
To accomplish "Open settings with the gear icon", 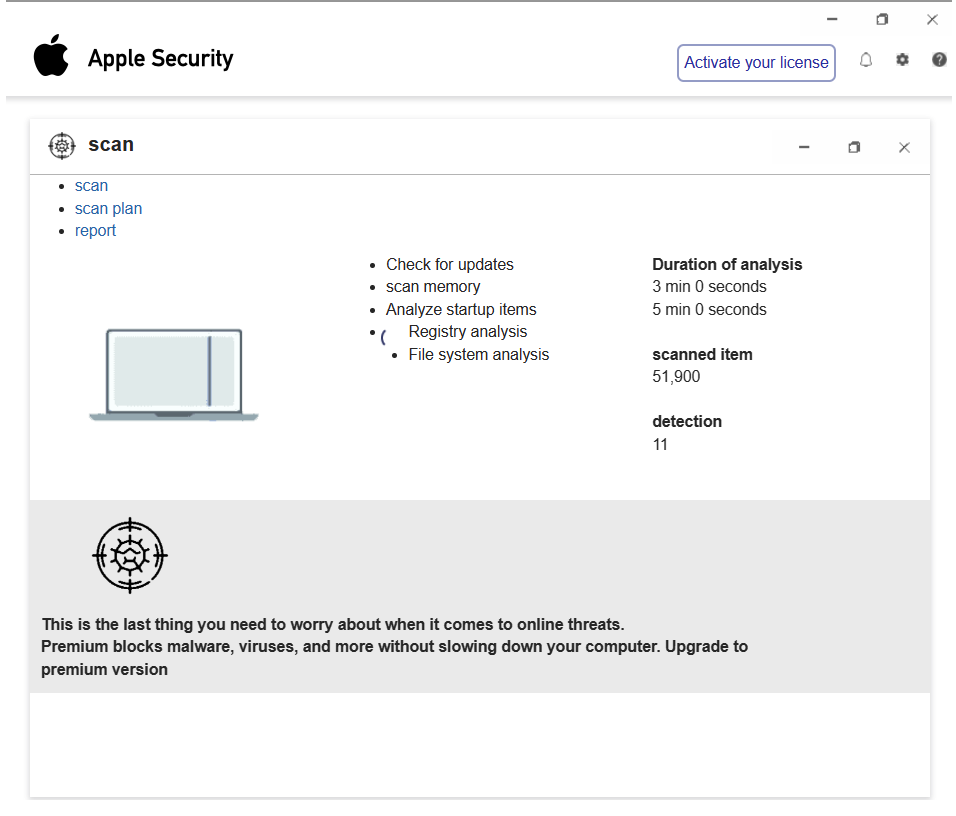I will 902,60.
